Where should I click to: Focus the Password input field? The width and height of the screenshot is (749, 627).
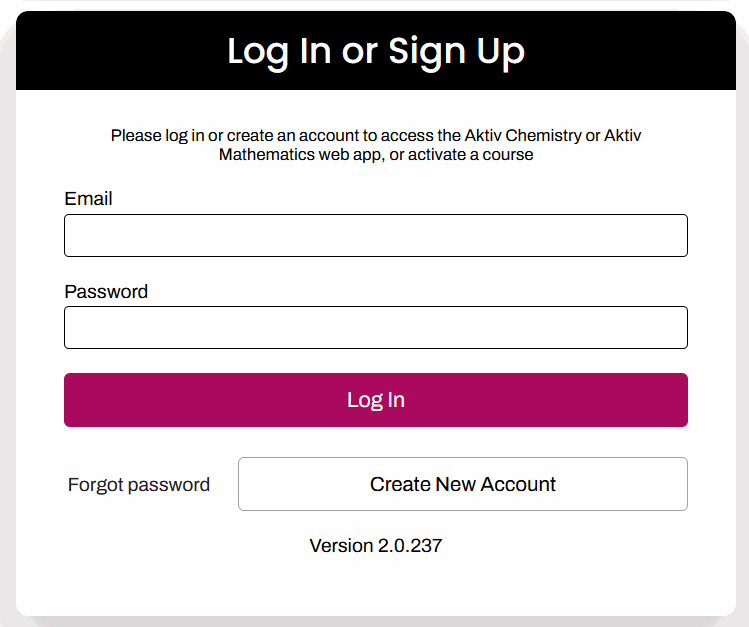[375, 328]
